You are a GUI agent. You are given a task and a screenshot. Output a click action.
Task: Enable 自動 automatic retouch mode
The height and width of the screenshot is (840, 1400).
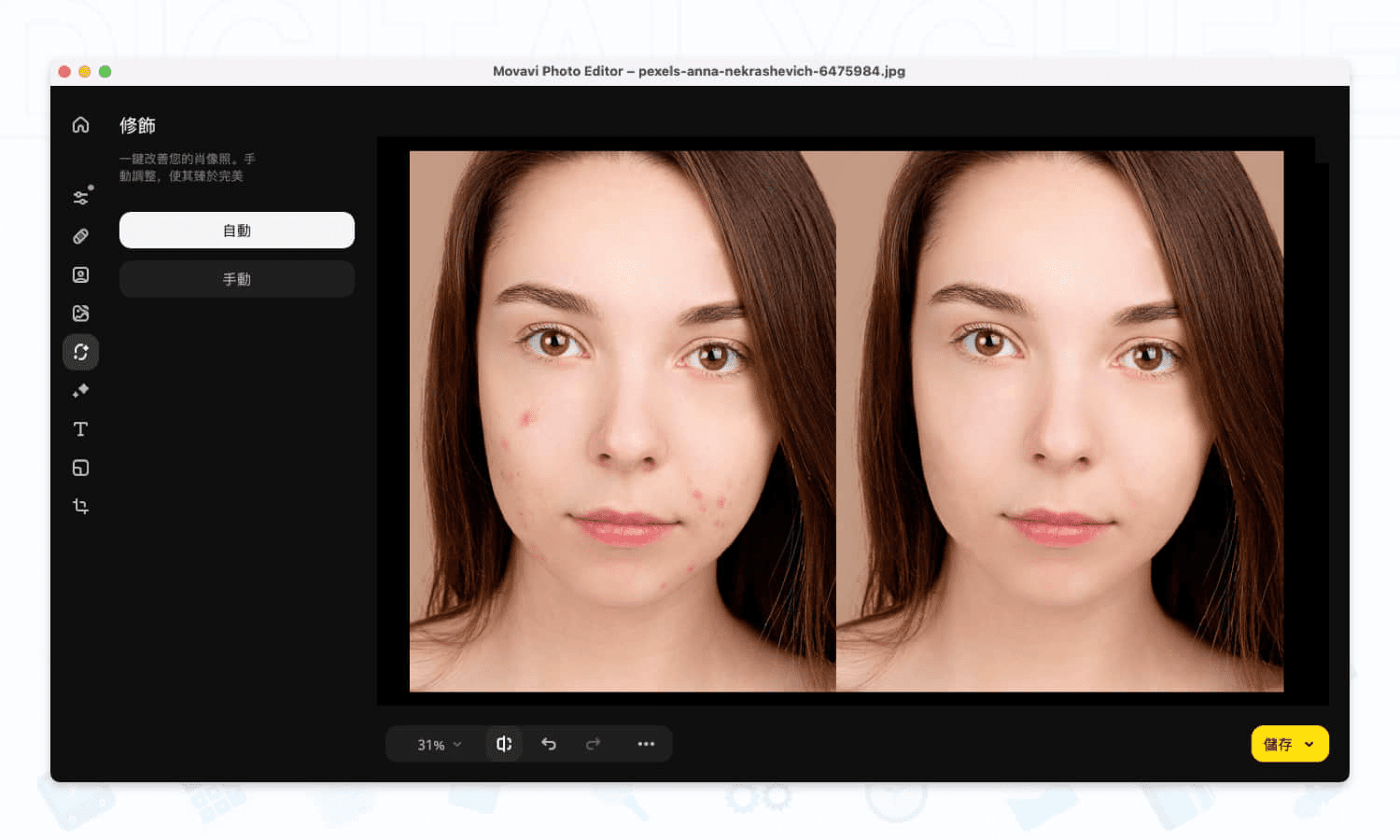click(236, 230)
